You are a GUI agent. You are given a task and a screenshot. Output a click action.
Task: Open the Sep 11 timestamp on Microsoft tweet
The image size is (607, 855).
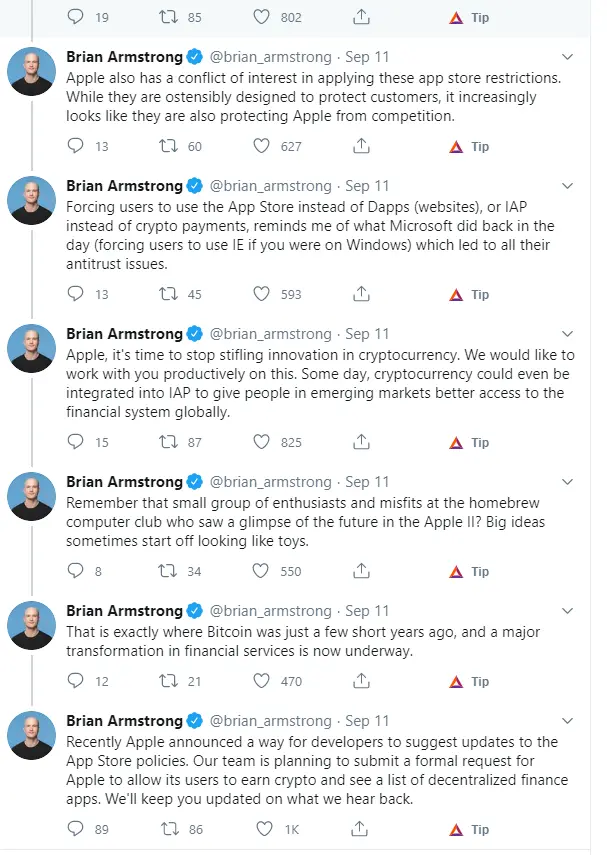(367, 186)
